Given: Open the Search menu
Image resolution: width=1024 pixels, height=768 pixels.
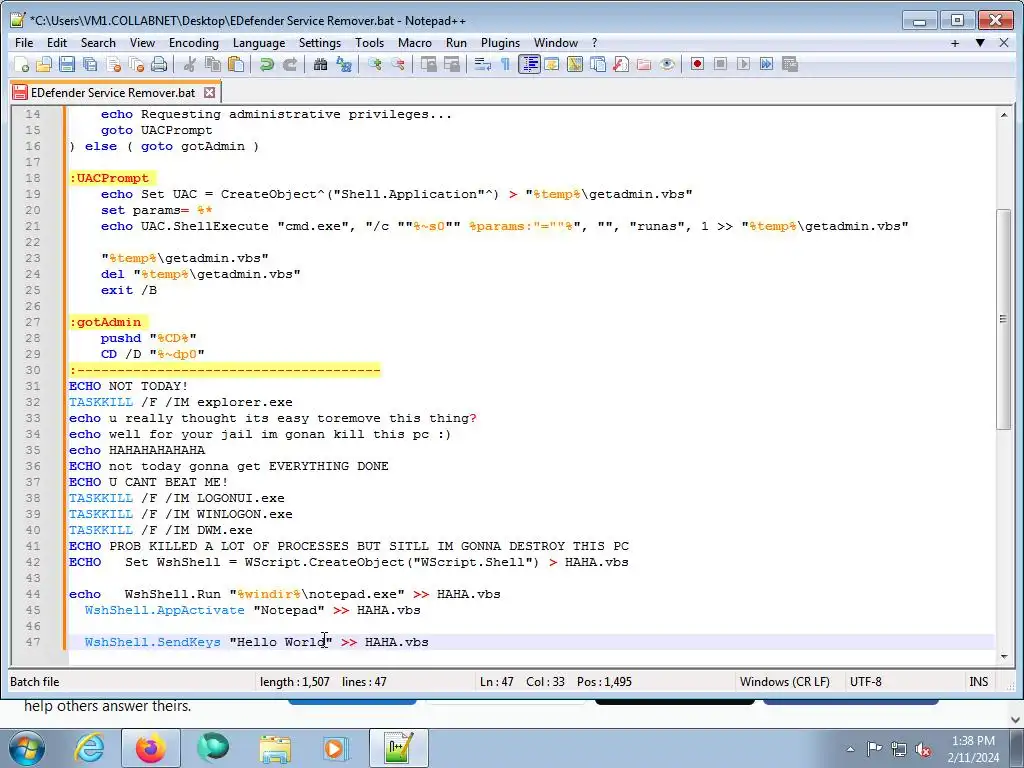Looking at the screenshot, I should pyautogui.click(x=98, y=42).
